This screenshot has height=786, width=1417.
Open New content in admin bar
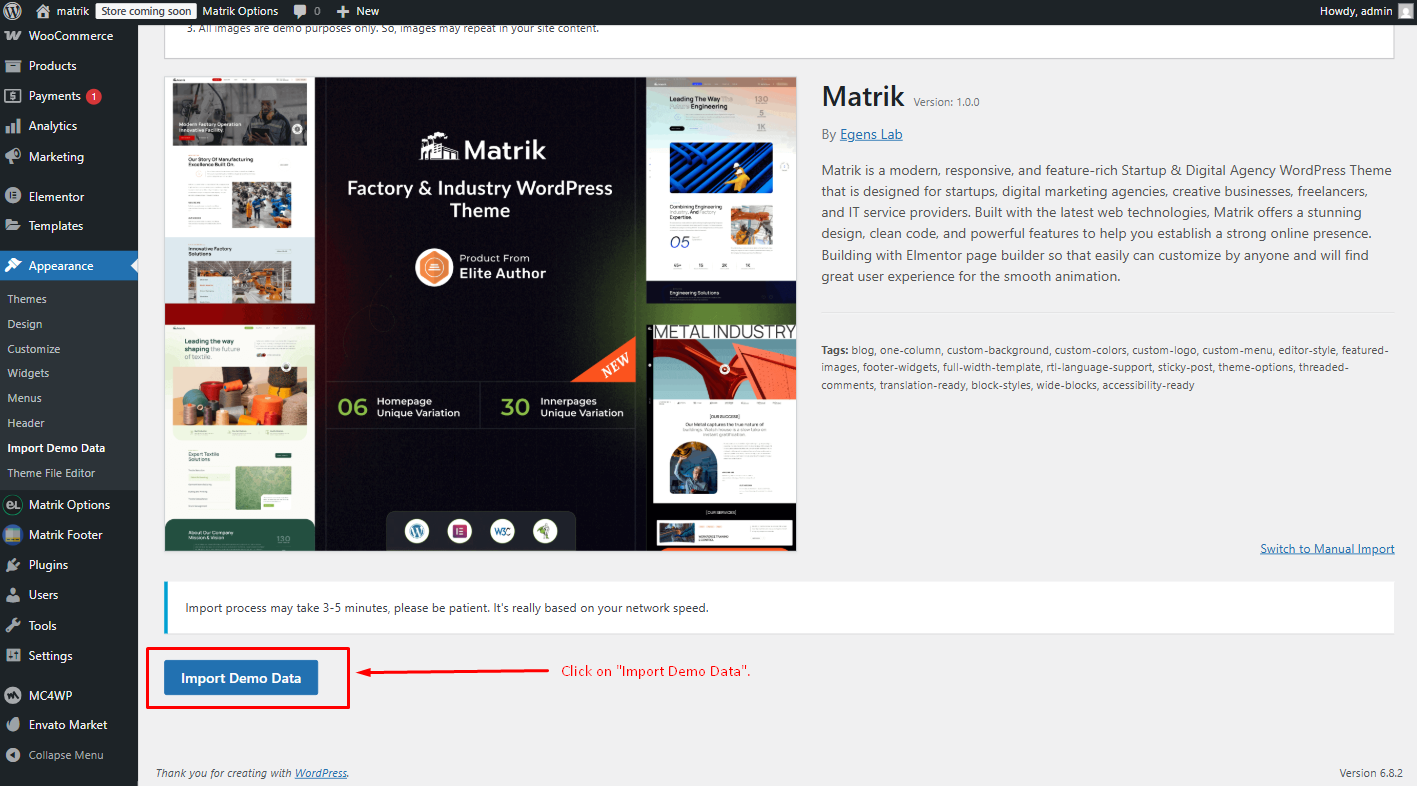pos(358,11)
